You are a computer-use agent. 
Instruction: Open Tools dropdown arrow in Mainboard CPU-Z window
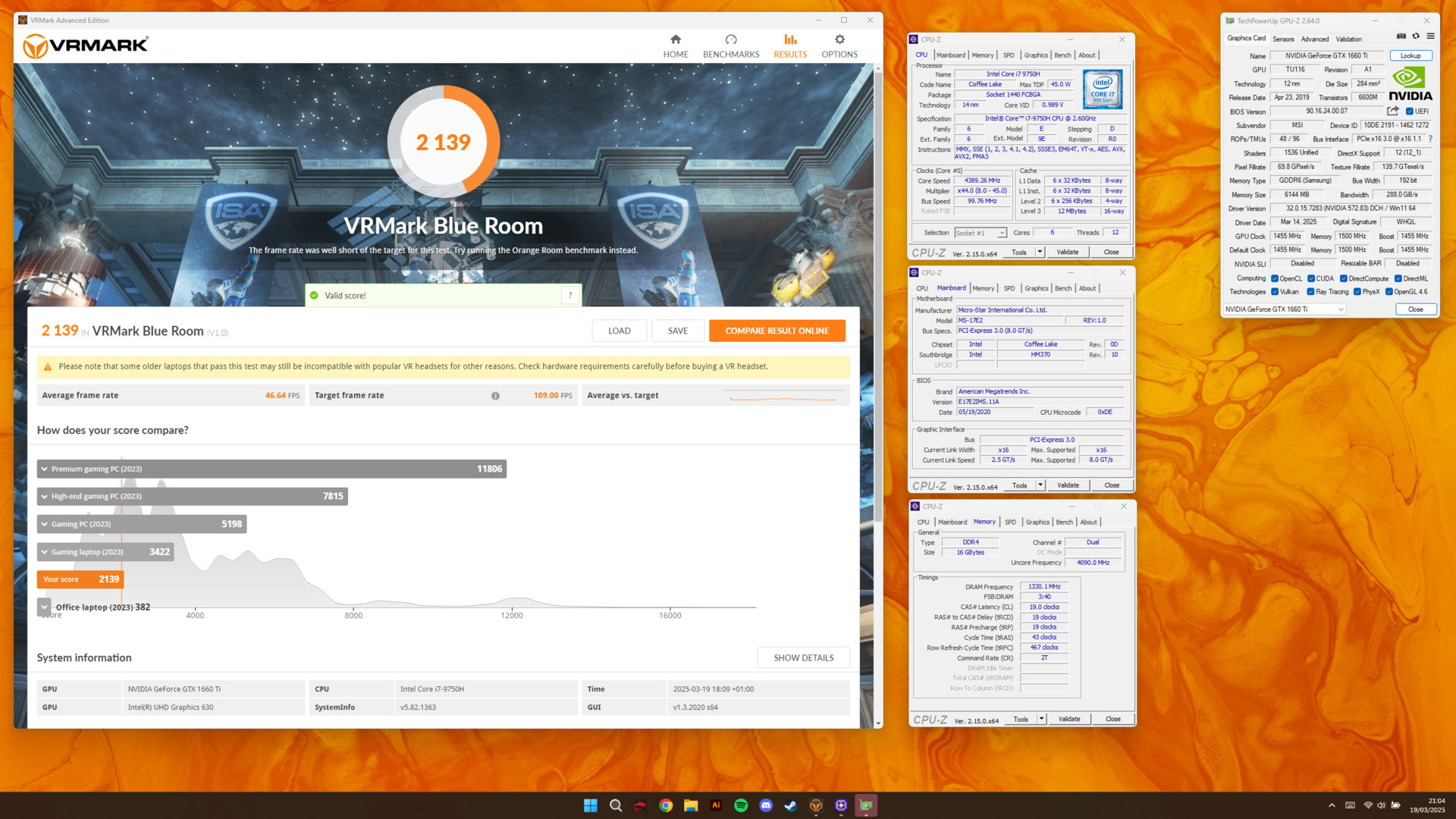coord(1040,485)
